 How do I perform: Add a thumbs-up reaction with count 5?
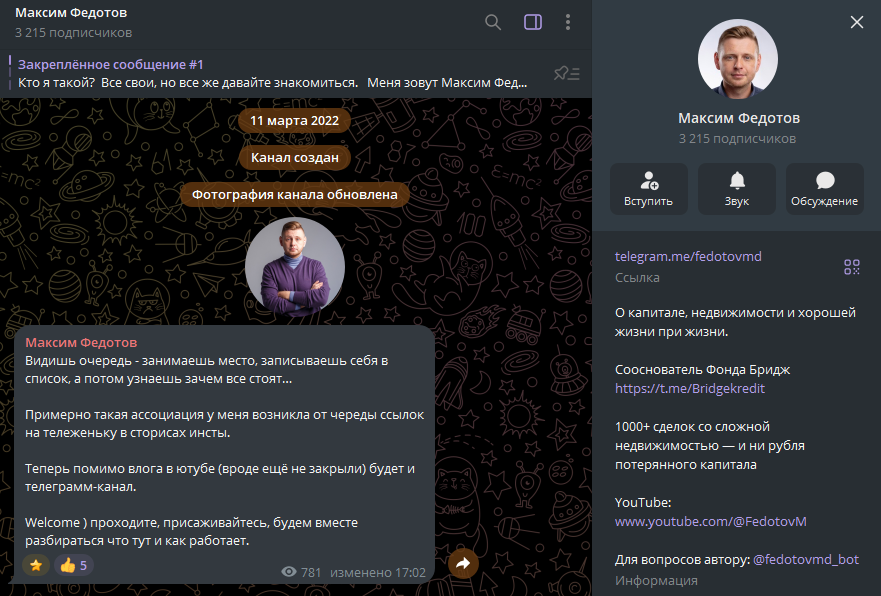point(74,565)
